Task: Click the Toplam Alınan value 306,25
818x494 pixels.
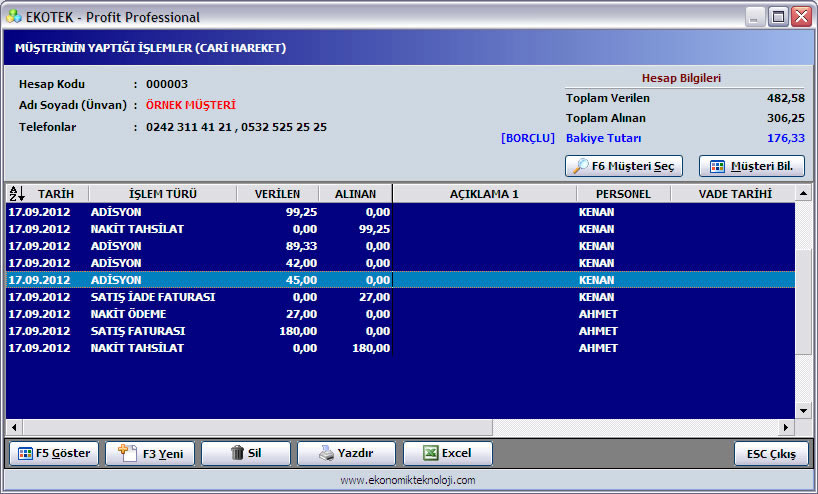Action: tap(786, 118)
